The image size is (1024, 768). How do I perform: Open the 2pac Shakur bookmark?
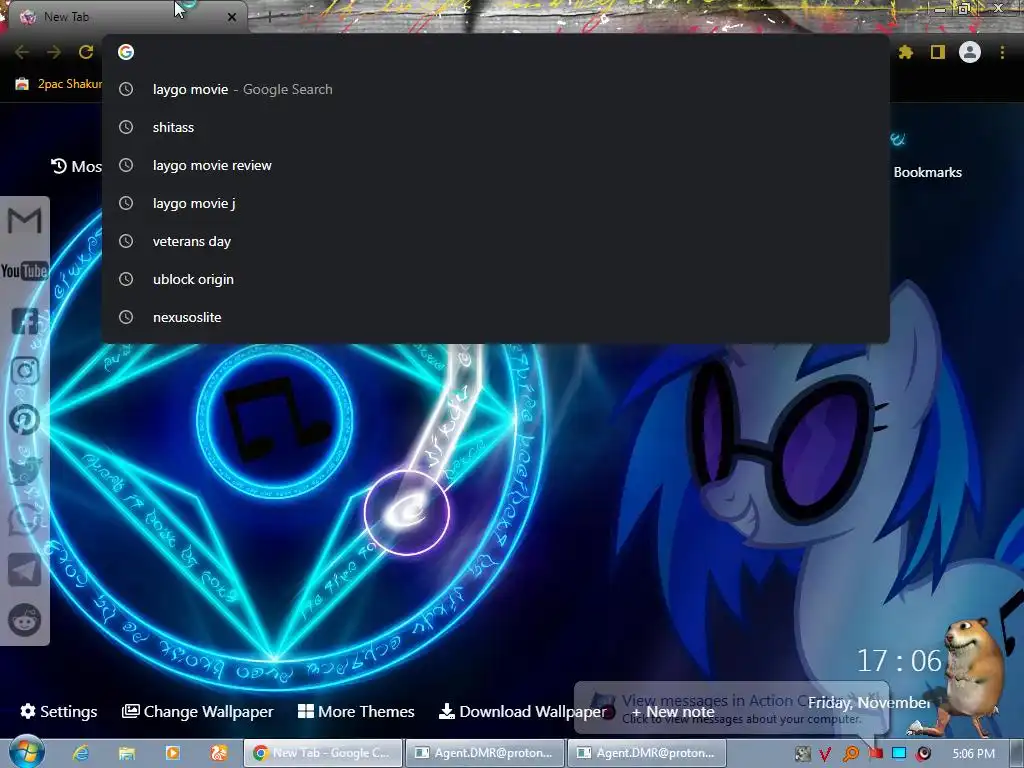pos(59,84)
